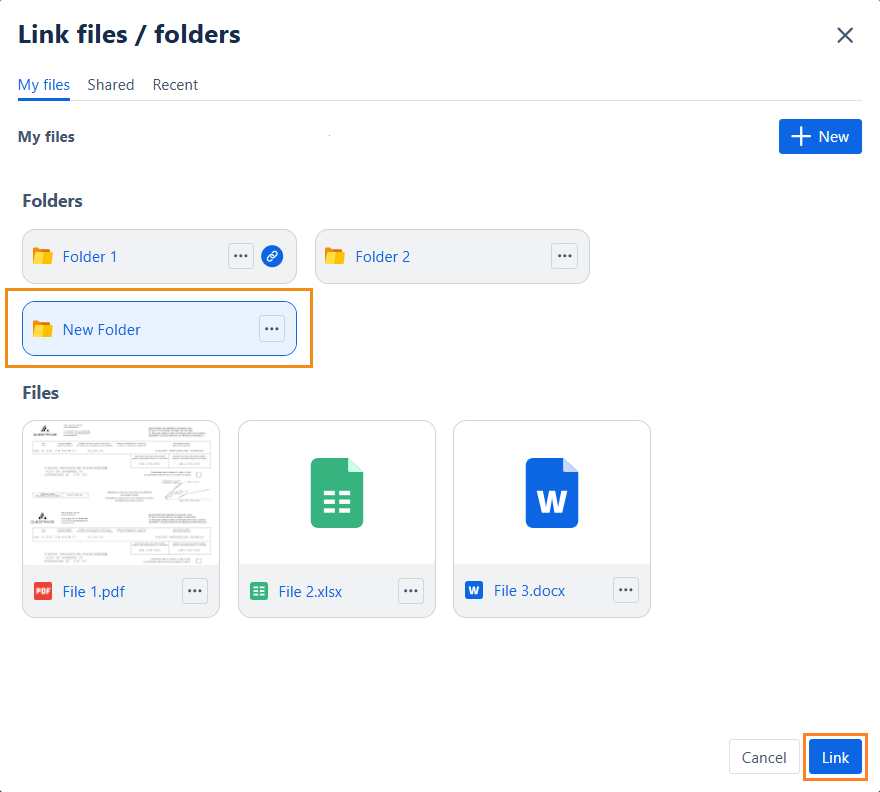Select the File 1.pdf preview thumbnail
Viewport: 880px width, 792px height.
pos(121,493)
